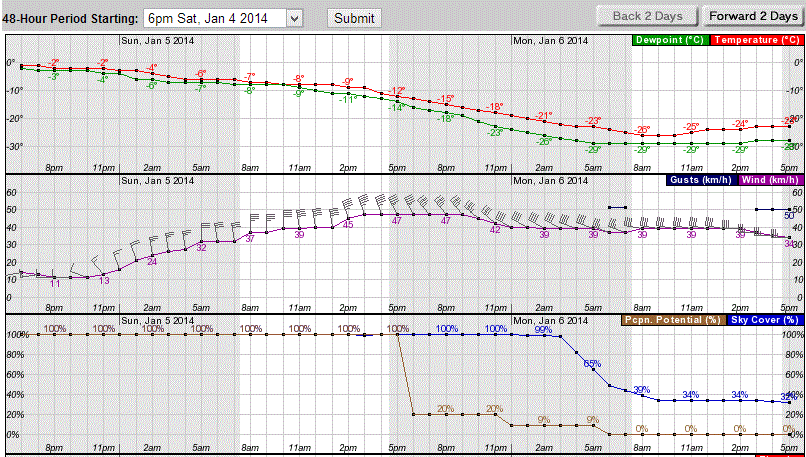Click the wind speed 45 data label

coord(348,224)
